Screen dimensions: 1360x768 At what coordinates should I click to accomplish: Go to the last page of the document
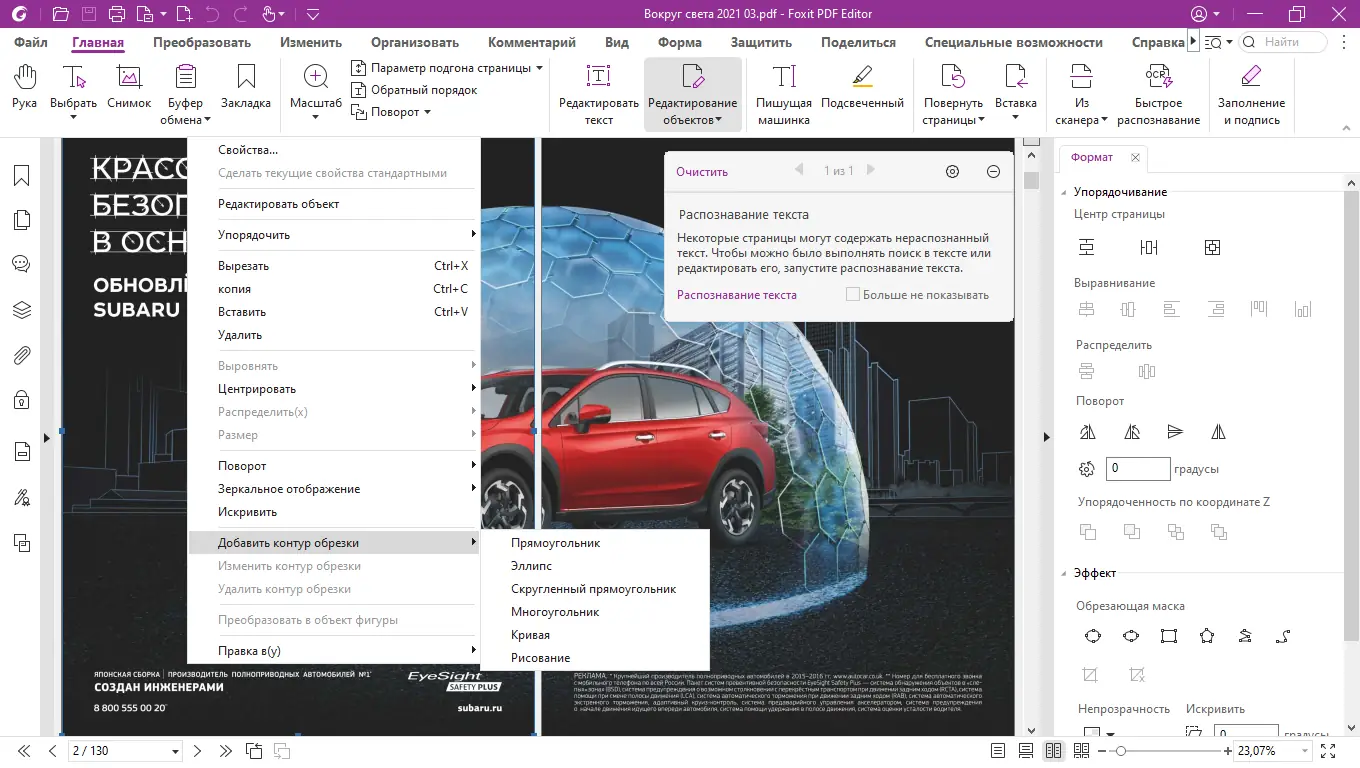pyautogui.click(x=225, y=751)
